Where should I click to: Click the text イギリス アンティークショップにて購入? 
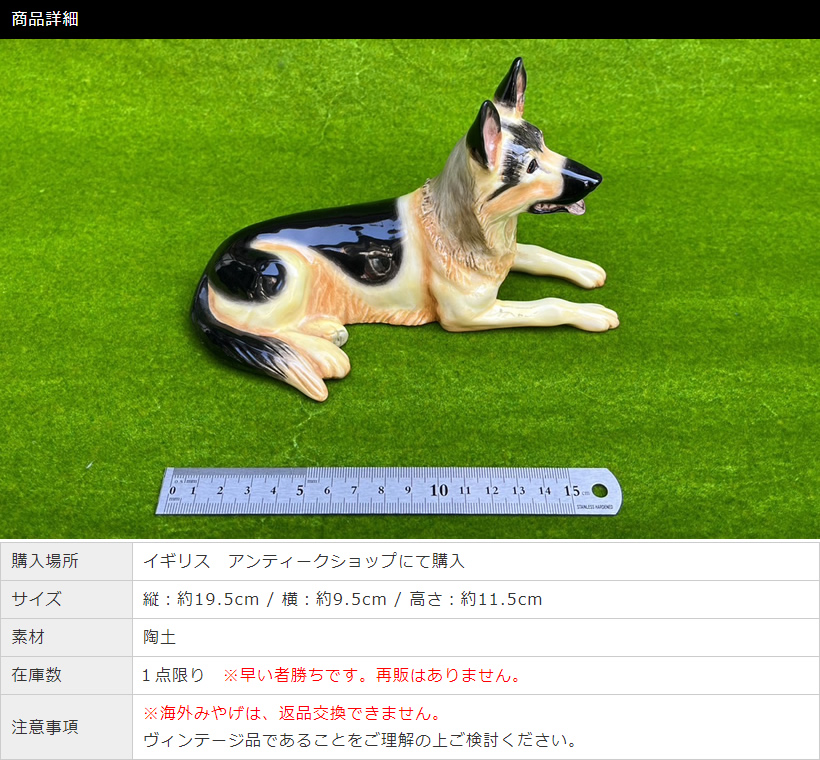click(304, 561)
